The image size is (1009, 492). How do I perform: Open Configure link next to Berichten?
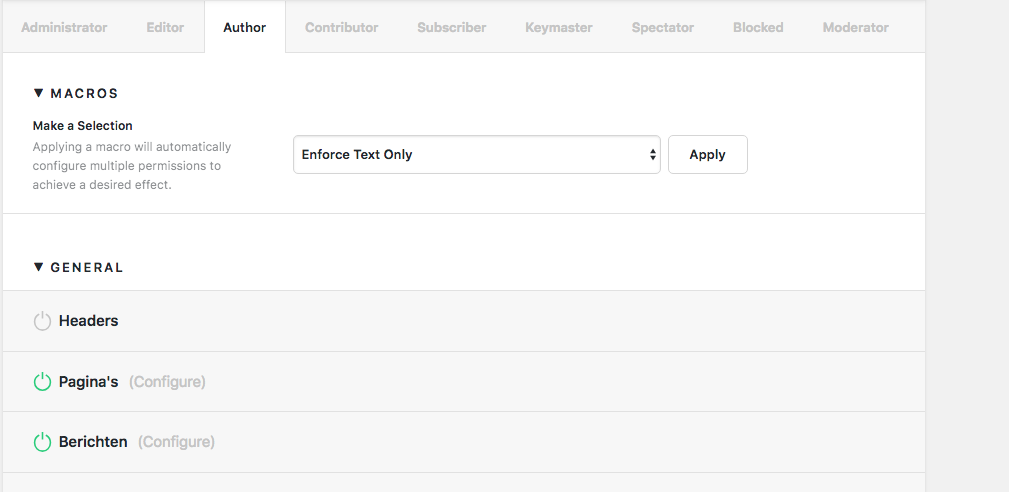(x=176, y=442)
